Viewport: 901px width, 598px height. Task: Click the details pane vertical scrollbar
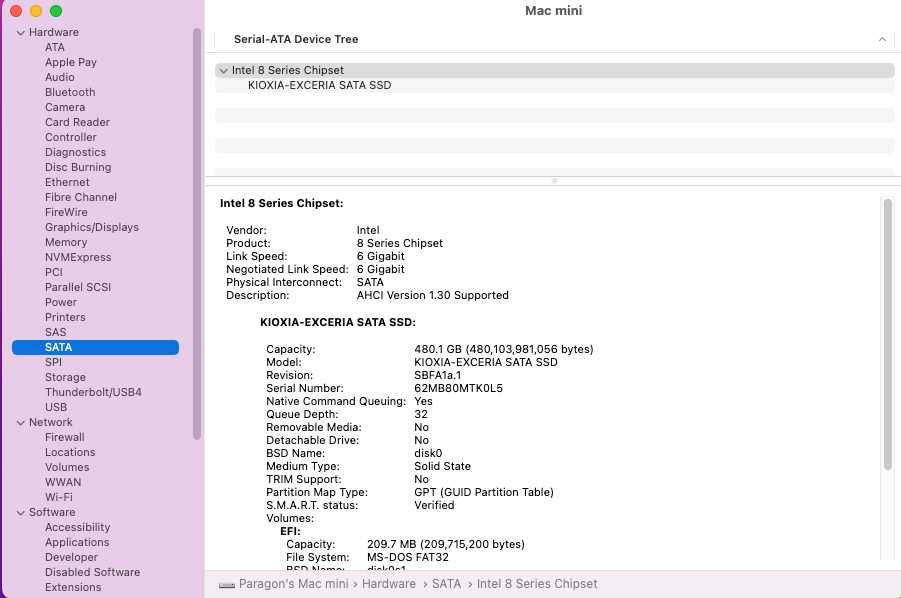(x=888, y=334)
